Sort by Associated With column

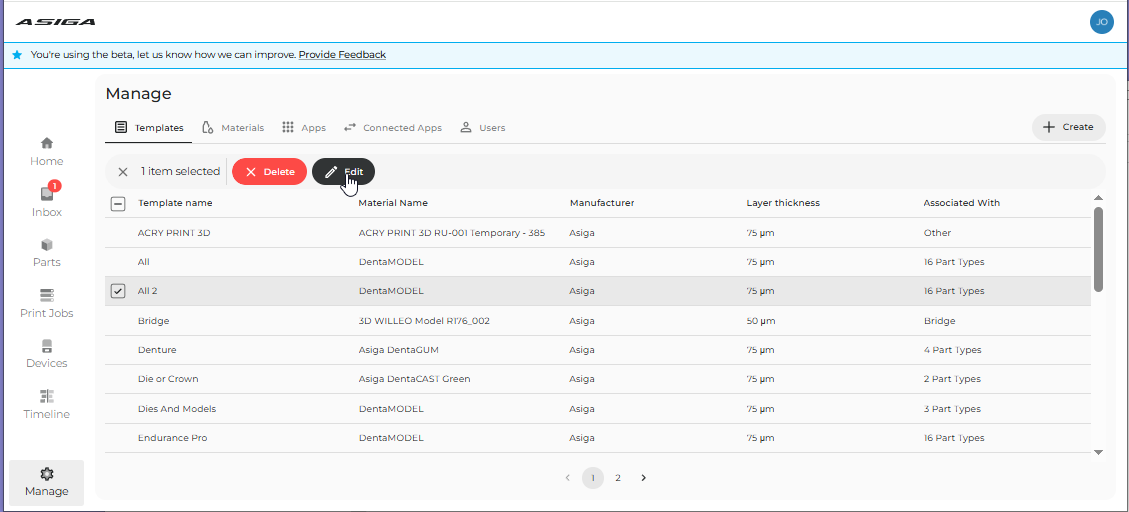click(x=961, y=203)
